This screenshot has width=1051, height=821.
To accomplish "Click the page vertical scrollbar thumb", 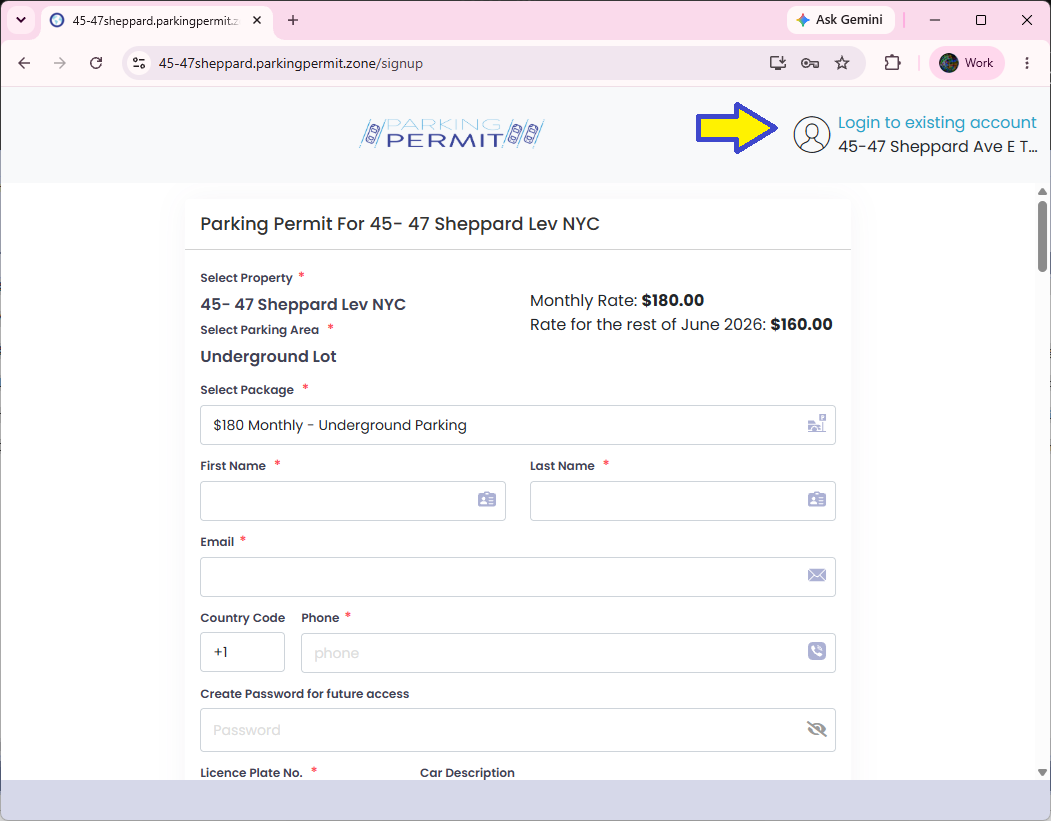I will (x=1042, y=236).
